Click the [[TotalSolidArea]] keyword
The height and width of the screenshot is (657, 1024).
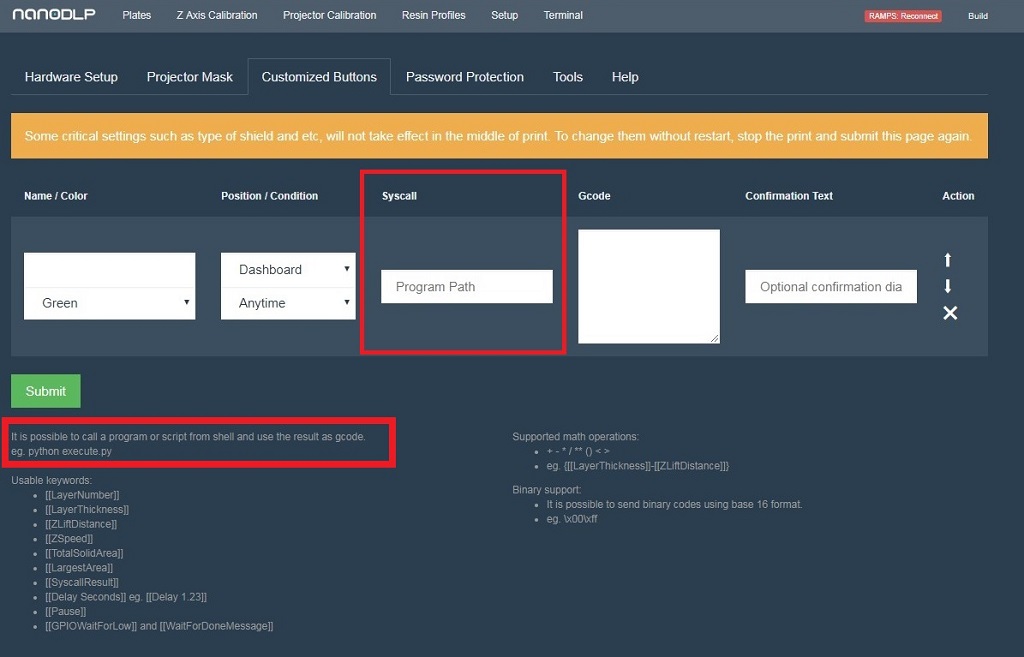[84, 553]
